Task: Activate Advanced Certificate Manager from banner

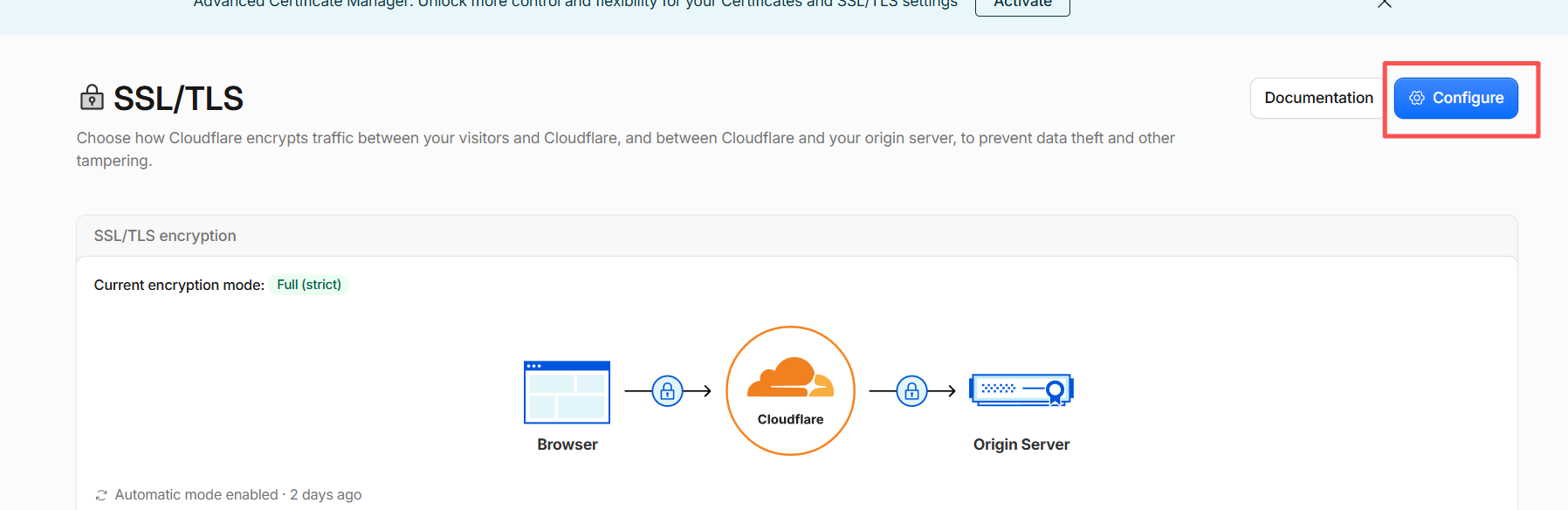Action: point(1022,5)
